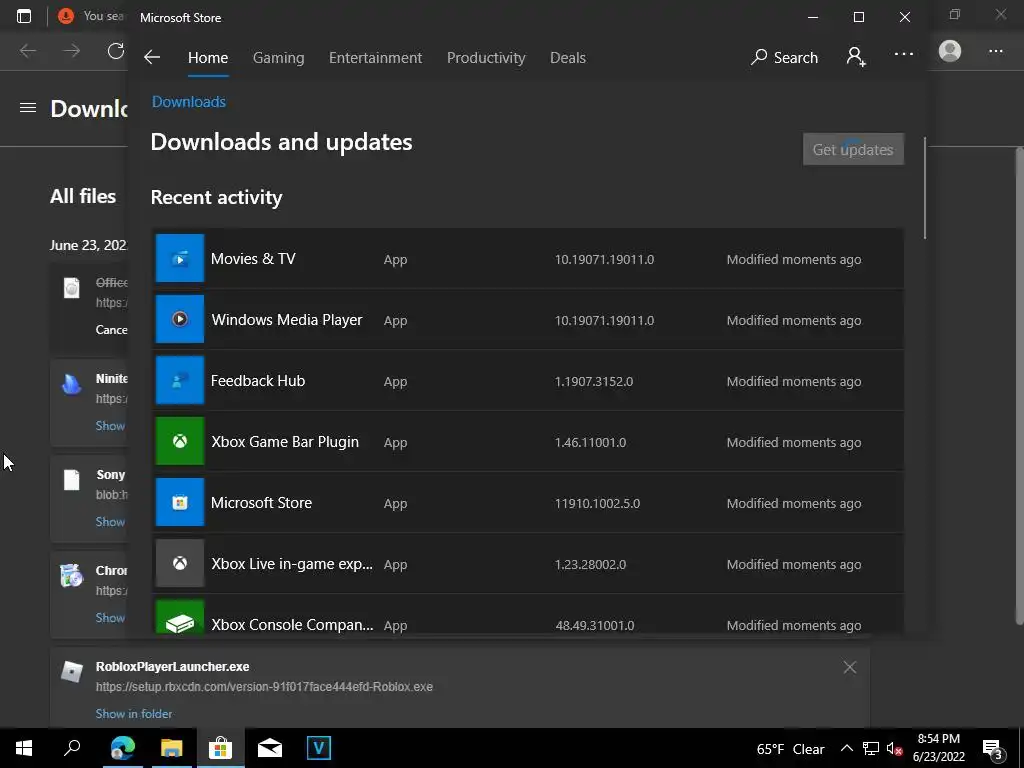Remove RobloxPlayerLauncher.exe from downloads list
This screenshot has width=1024, height=768.
[x=850, y=667]
